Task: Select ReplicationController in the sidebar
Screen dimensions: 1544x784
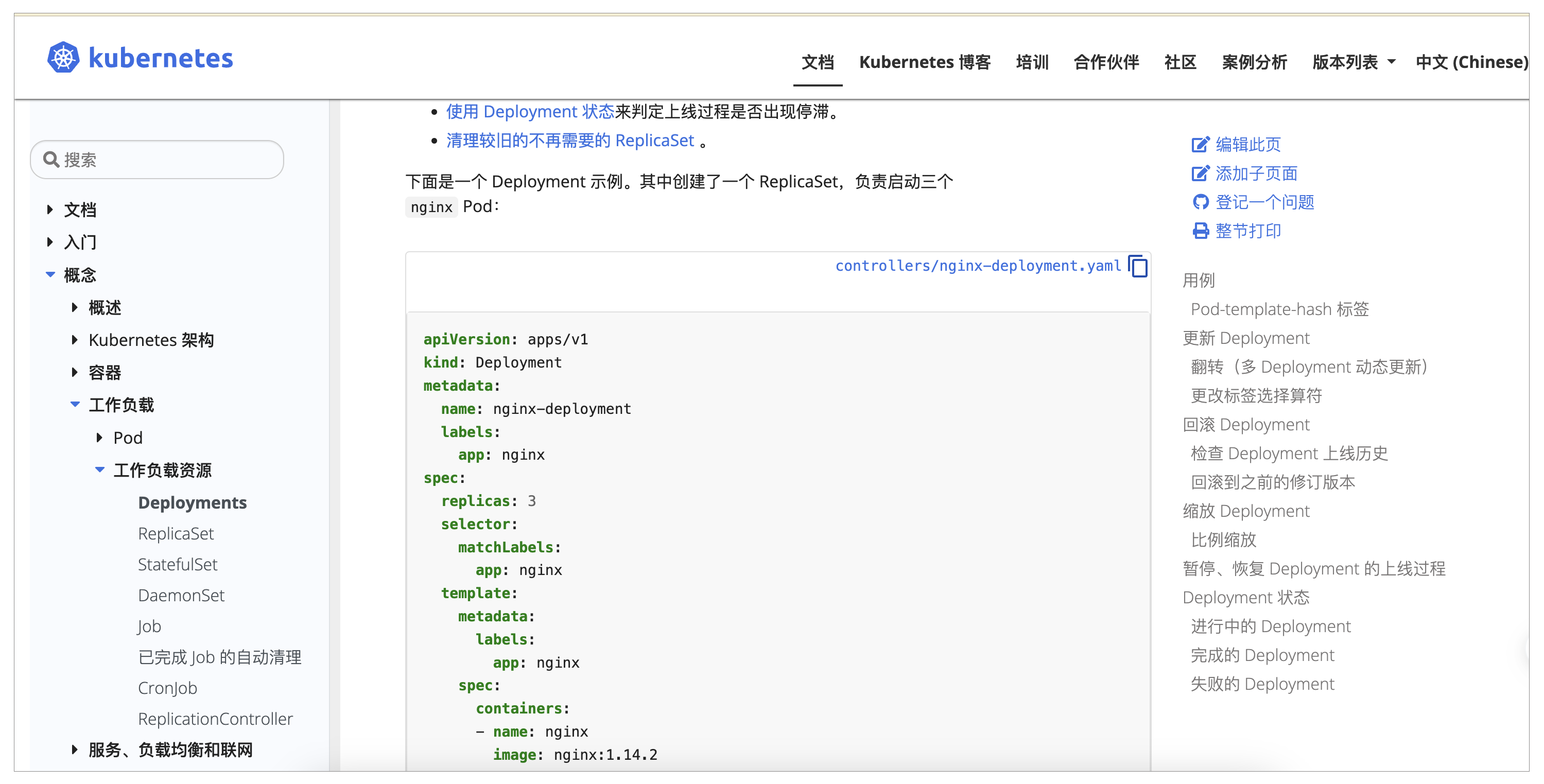Action: pos(215,719)
